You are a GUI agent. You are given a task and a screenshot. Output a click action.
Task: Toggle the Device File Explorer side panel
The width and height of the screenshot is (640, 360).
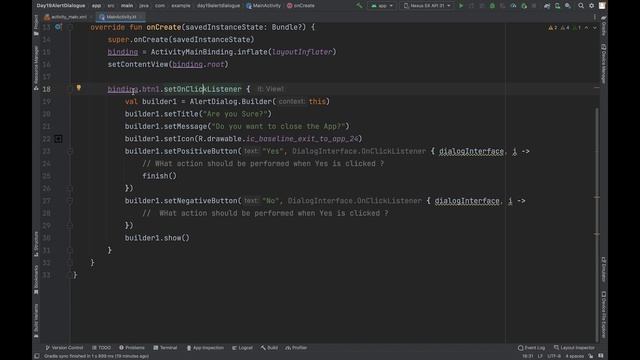coord(604,314)
